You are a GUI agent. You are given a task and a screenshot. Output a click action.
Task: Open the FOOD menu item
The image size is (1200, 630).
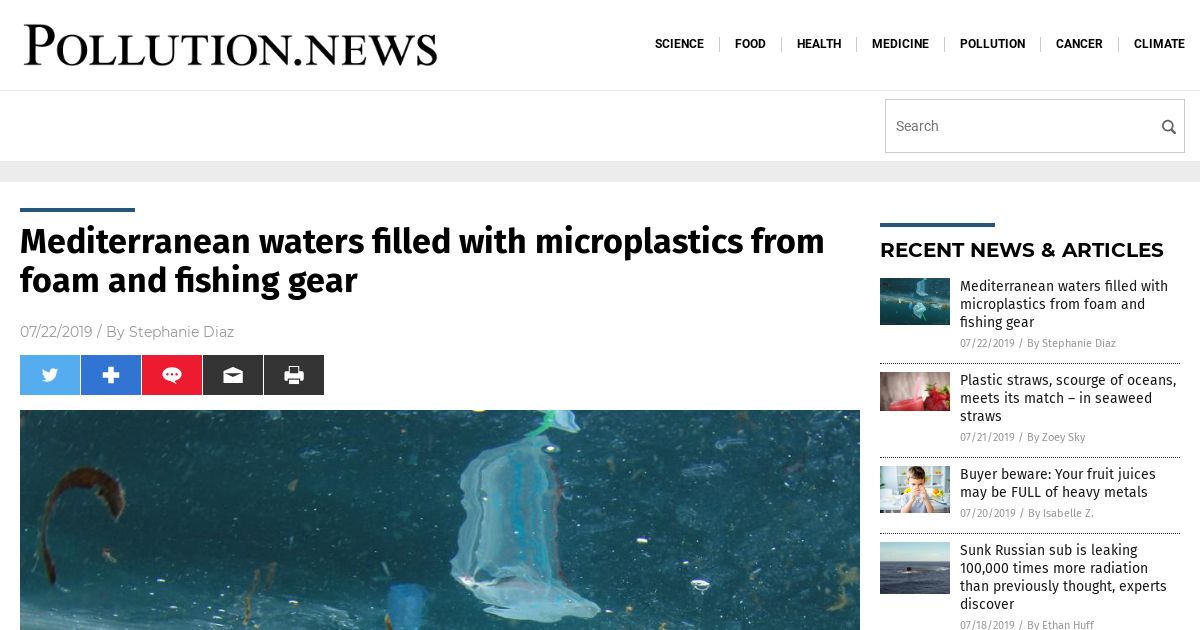coord(750,44)
